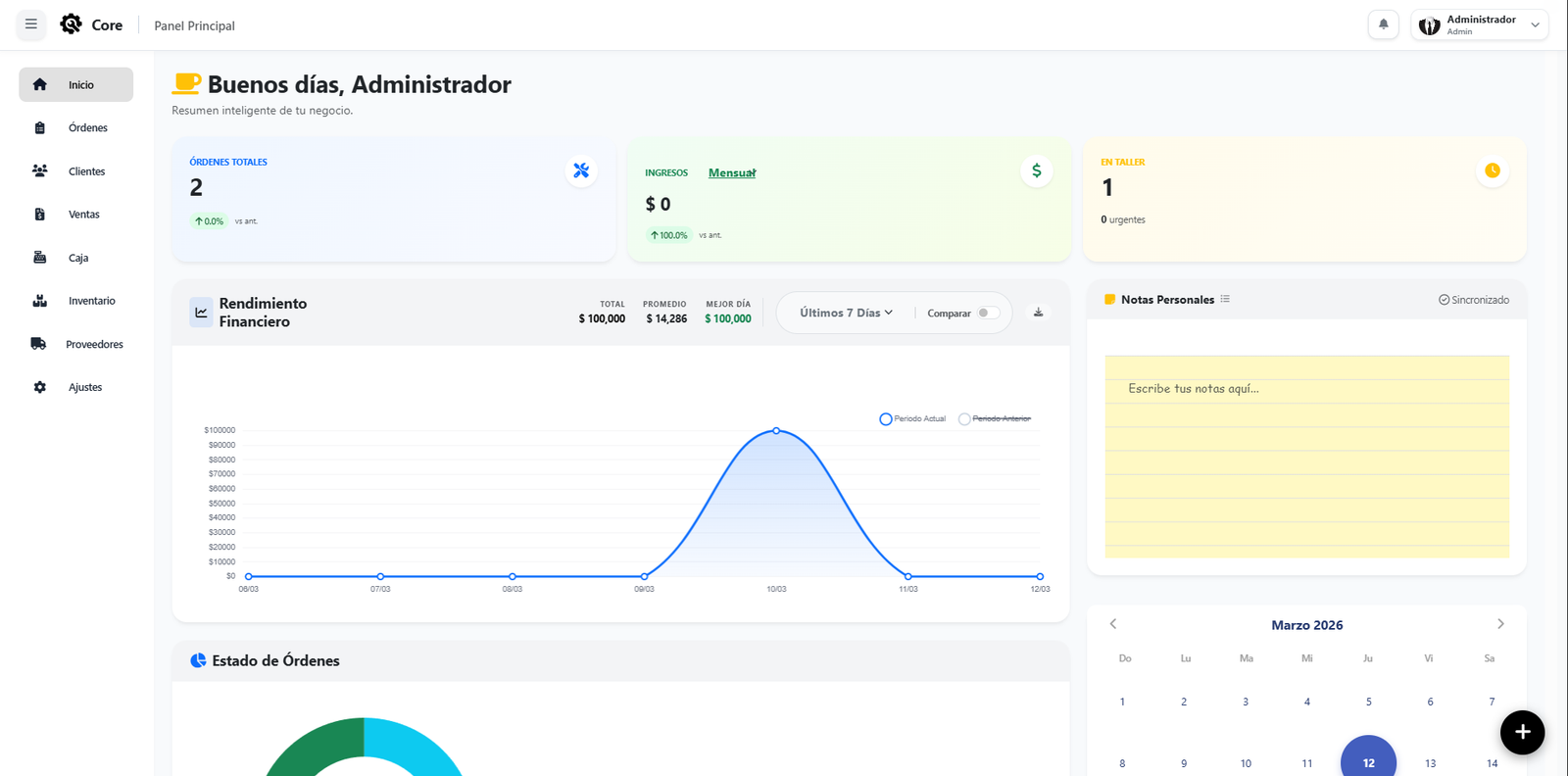1568x776 pixels.
Task: Open the Últimos 7 Días dropdown
Action: 846,313
